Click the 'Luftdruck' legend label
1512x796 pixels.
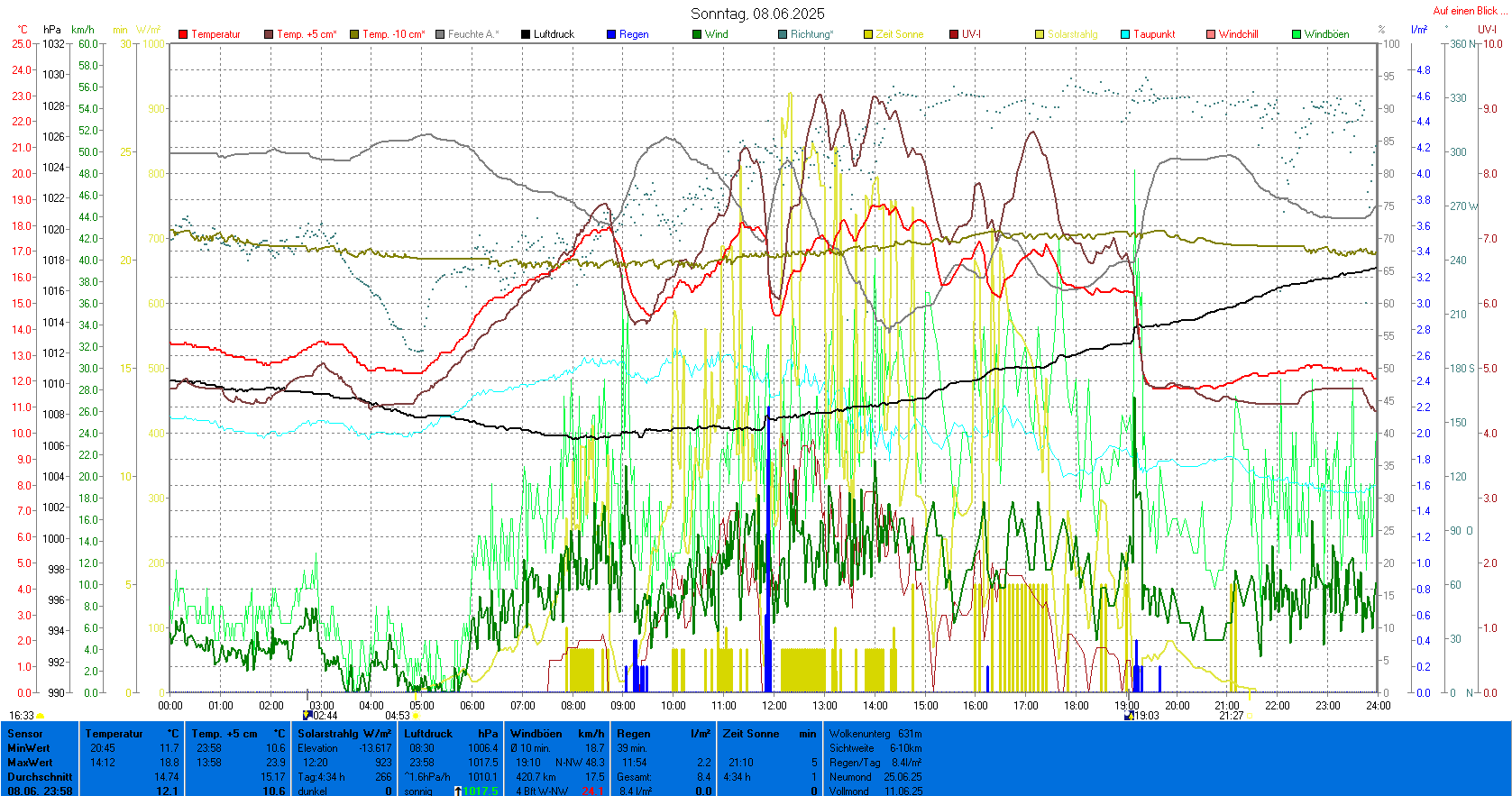point(554,34)
